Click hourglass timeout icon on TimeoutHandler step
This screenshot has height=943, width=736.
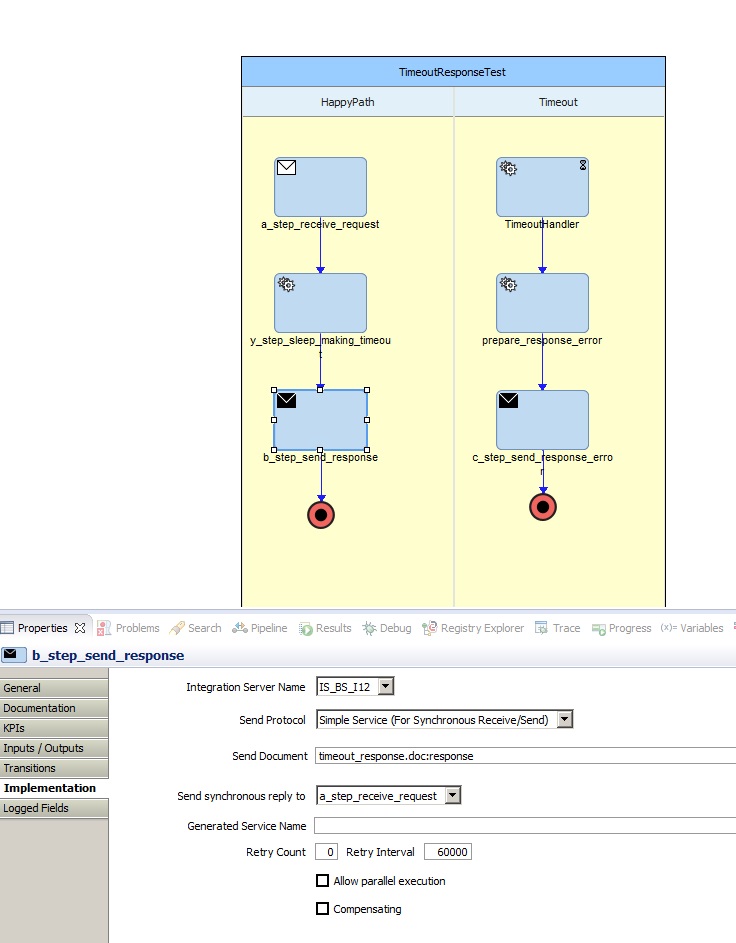tap(583, 165)
